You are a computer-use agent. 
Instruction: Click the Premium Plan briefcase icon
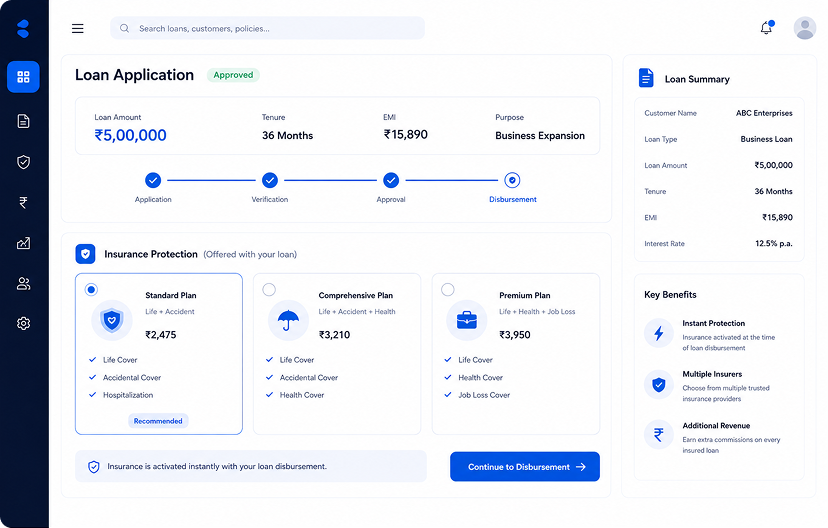[x=467, y=320]
